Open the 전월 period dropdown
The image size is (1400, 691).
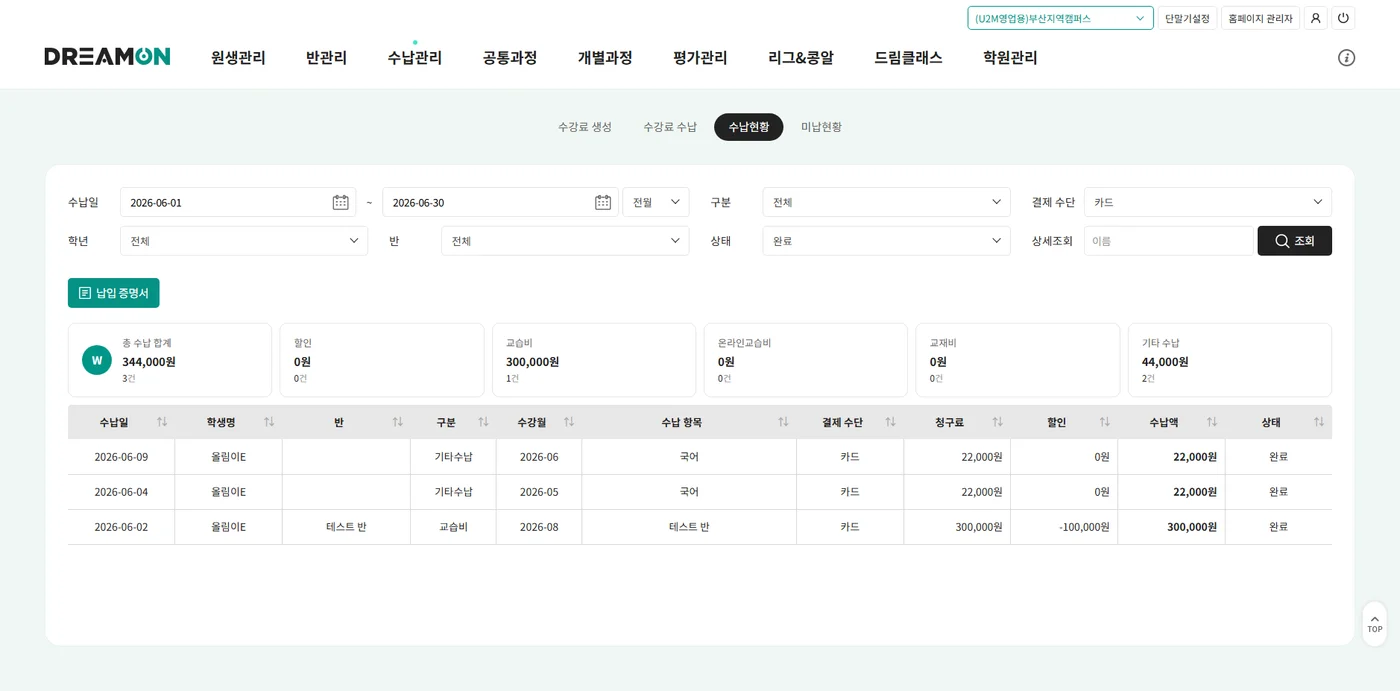[656, 202]
